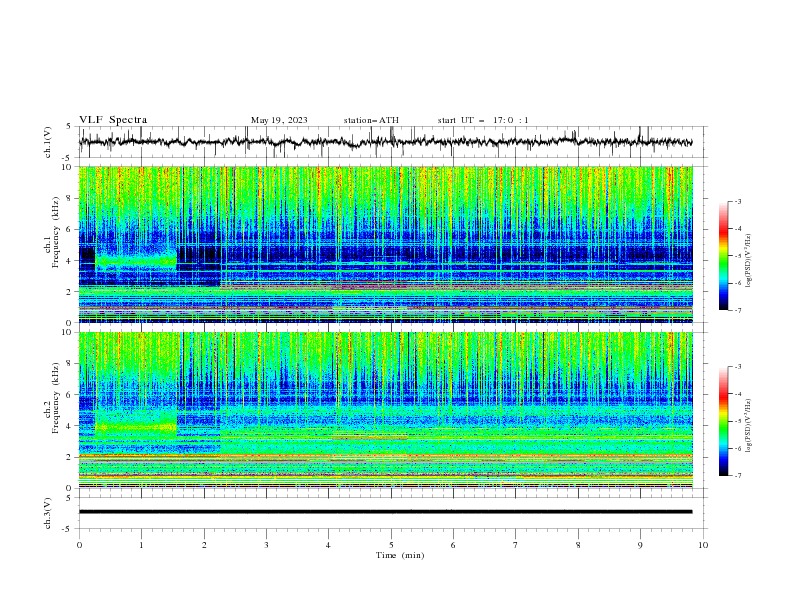Image resolution: width=792 pixels, height=612 pixels.
Task: Click the 4 kHz emission band in ch.1 spectrogram
Action: point(136,261)
